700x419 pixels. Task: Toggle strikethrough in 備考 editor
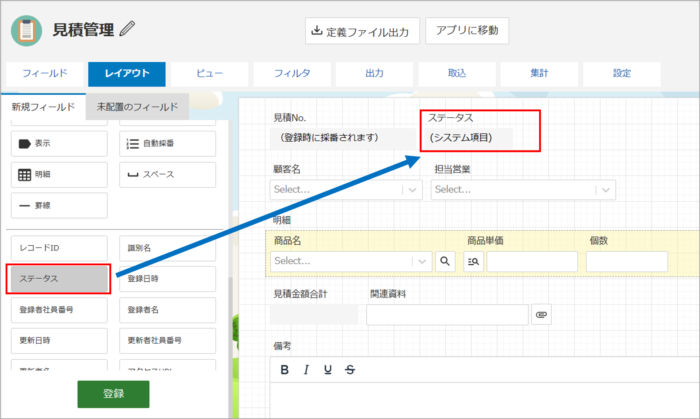pyautogui.click(x=350, y=370)
